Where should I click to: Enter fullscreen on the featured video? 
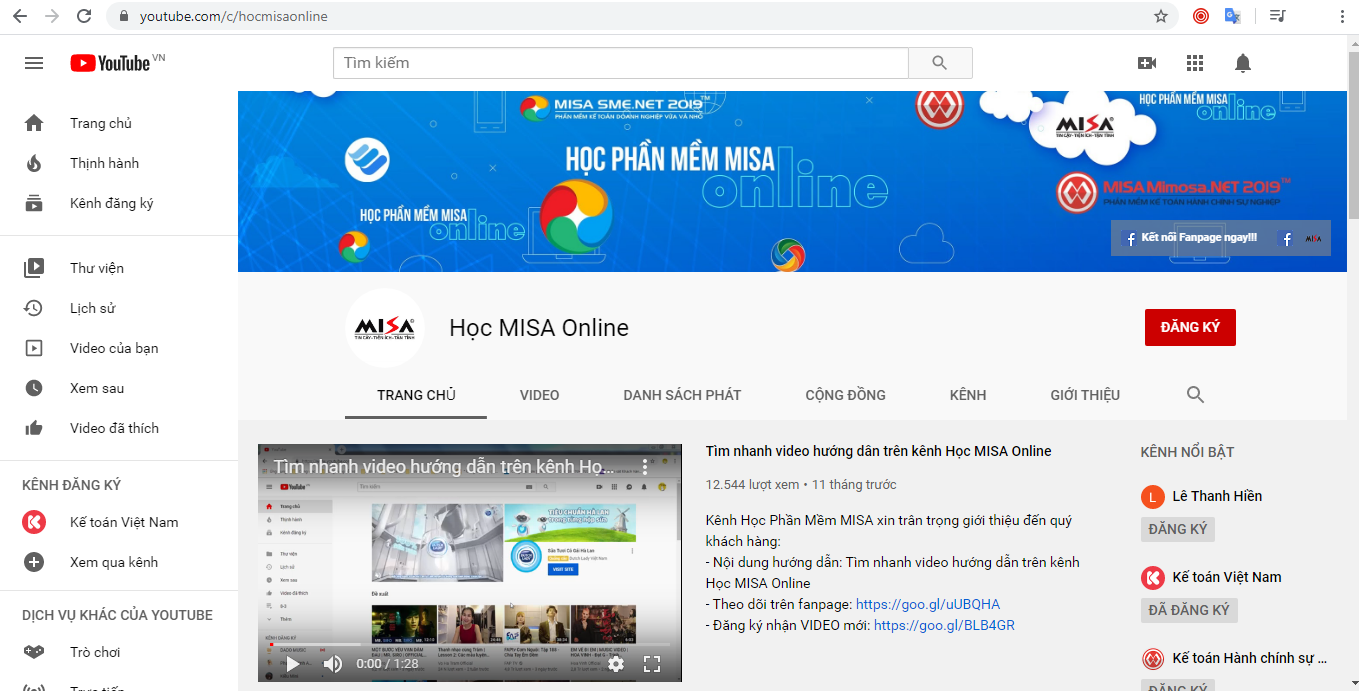(x=652, y=663)
